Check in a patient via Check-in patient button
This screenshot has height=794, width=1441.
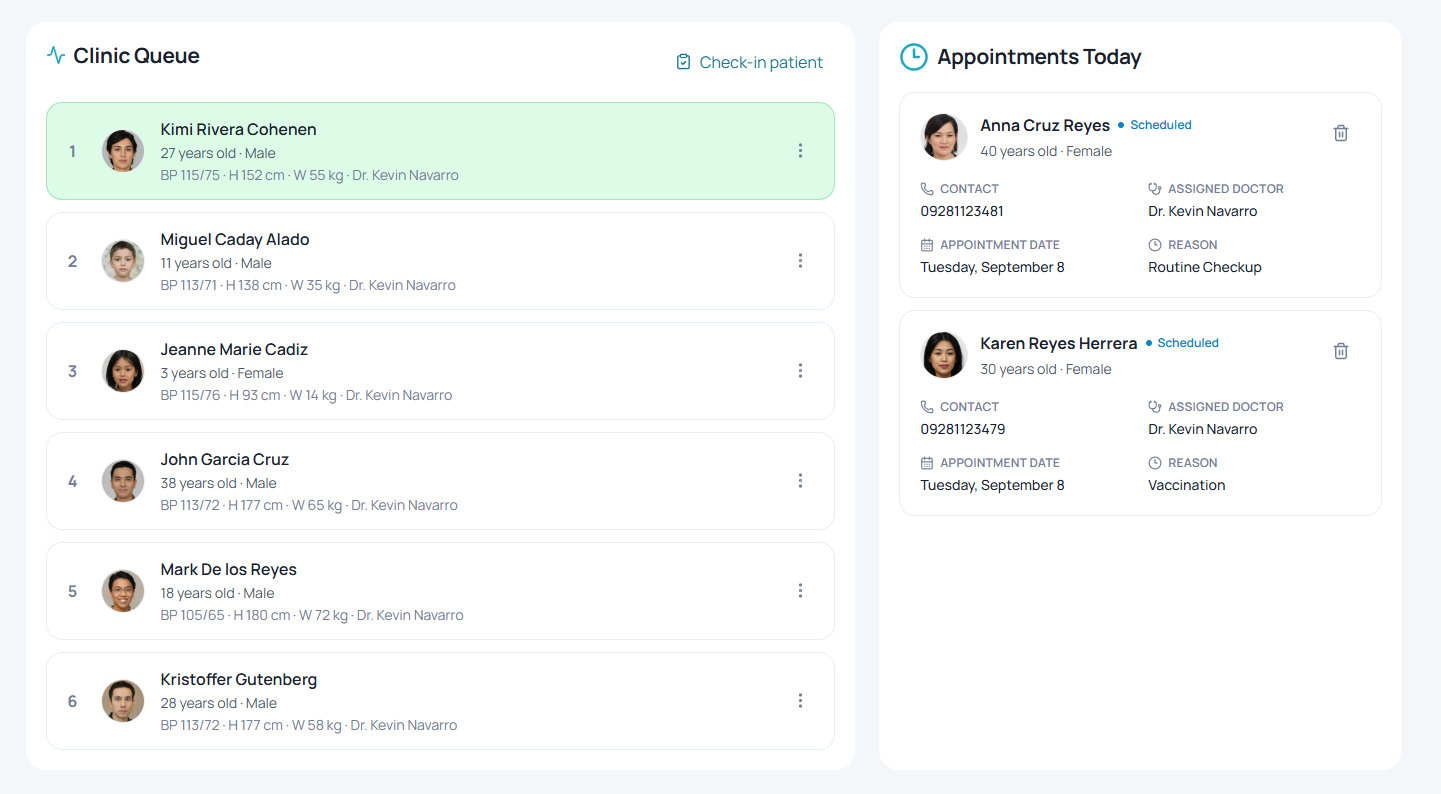[x=750, y=62]
